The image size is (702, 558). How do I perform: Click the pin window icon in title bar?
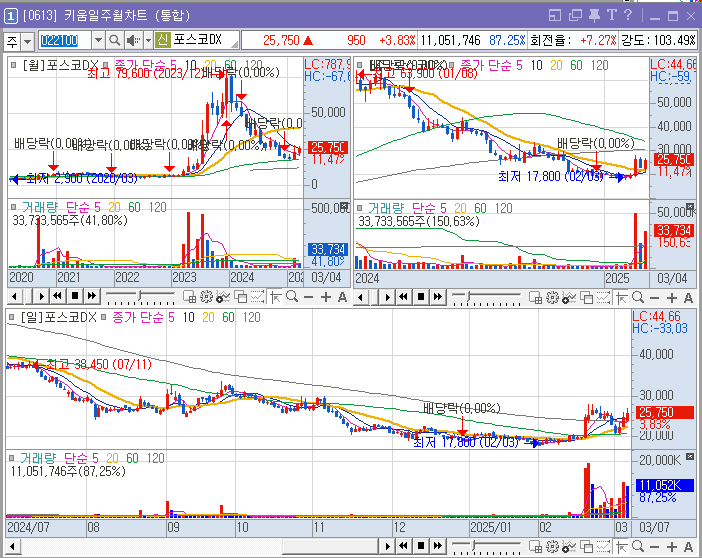click(x=594, y=16)
